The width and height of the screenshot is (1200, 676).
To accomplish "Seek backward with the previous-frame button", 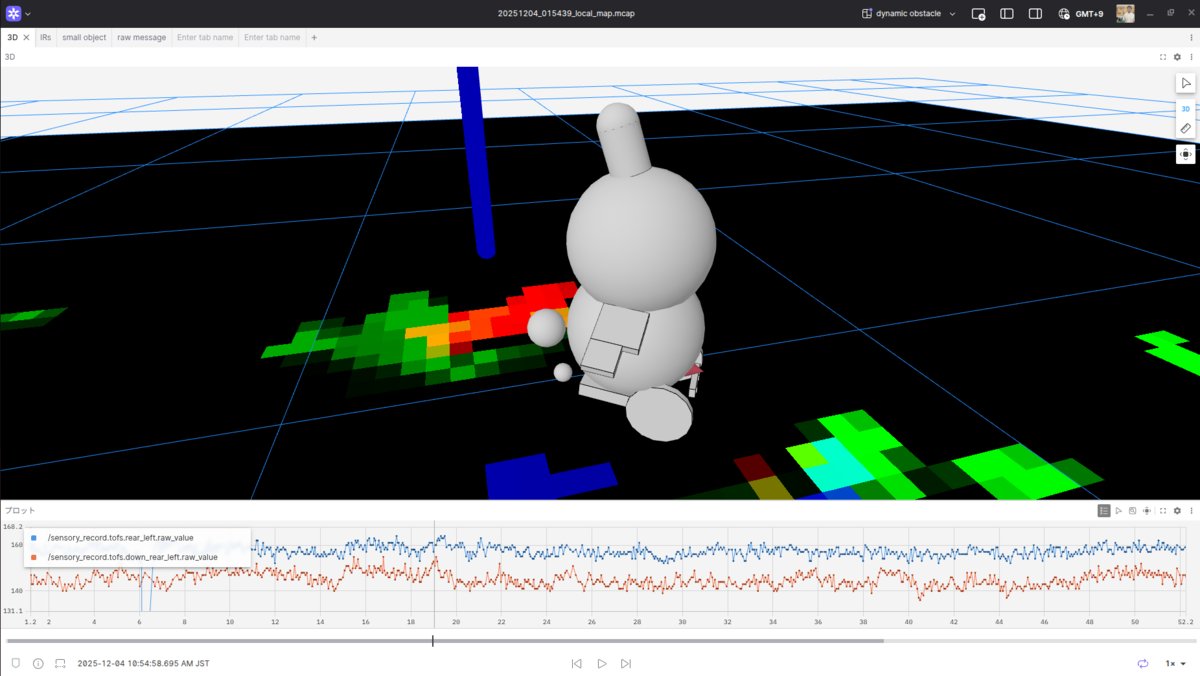I will [576, 663].
